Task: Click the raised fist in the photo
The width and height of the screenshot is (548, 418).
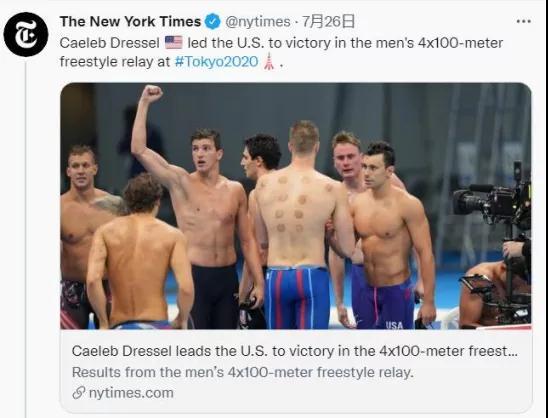Action: click(x=151, y=94)
